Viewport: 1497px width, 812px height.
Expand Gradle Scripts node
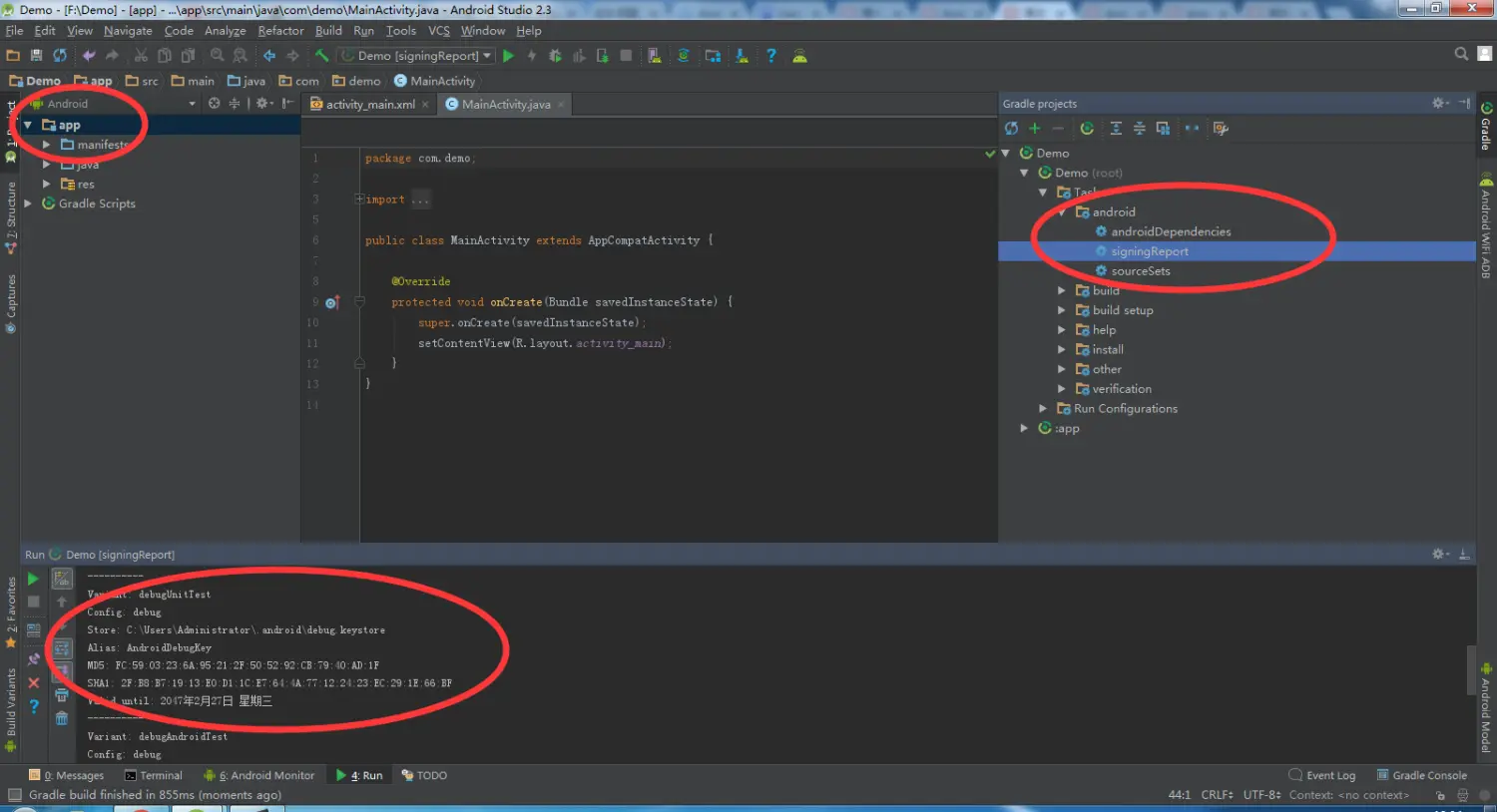coord(28,203)
